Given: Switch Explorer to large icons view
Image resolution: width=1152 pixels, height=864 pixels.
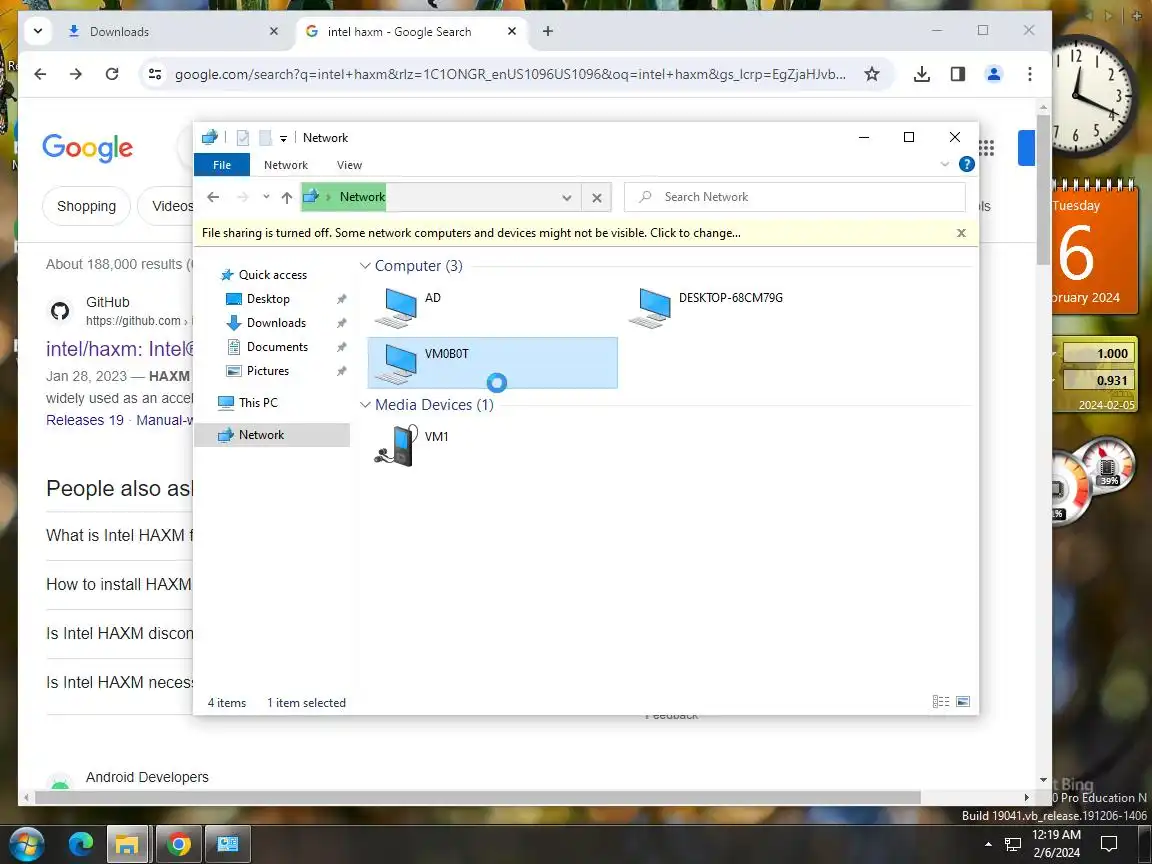Looking at the screenshot, I should tap(962, 702).
